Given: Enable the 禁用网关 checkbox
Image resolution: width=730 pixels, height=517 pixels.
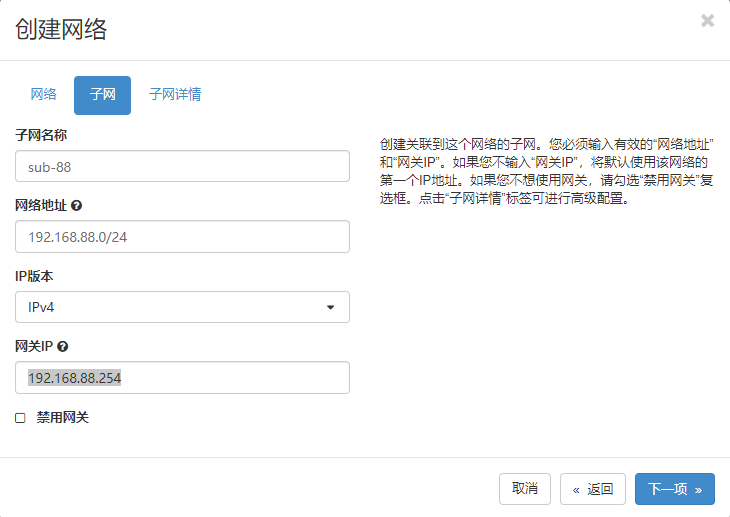Looking at the screenshot, I should (x=20, y=418).
